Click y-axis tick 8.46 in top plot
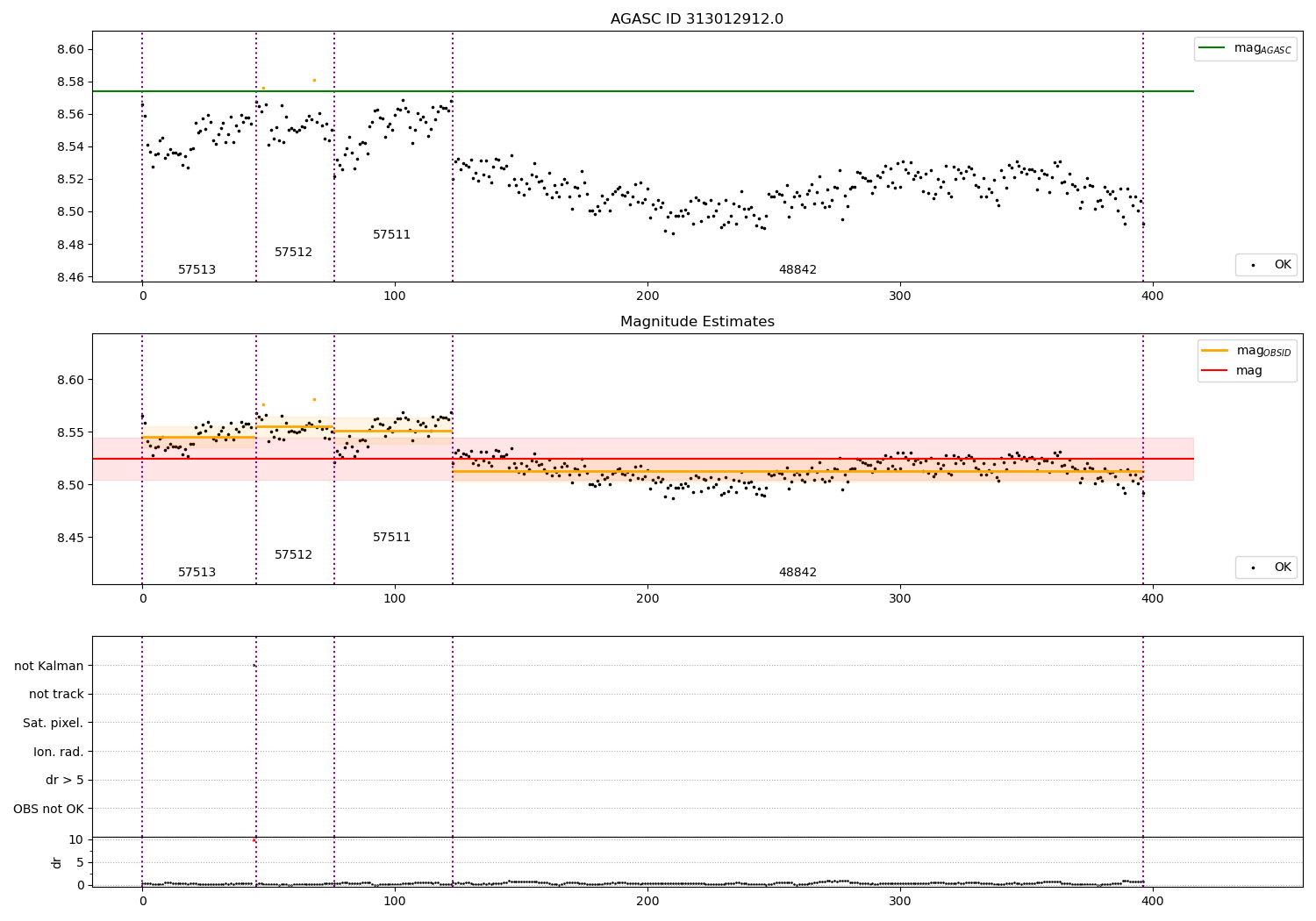This screenshot has height=921, width=1316. point(69,277)
